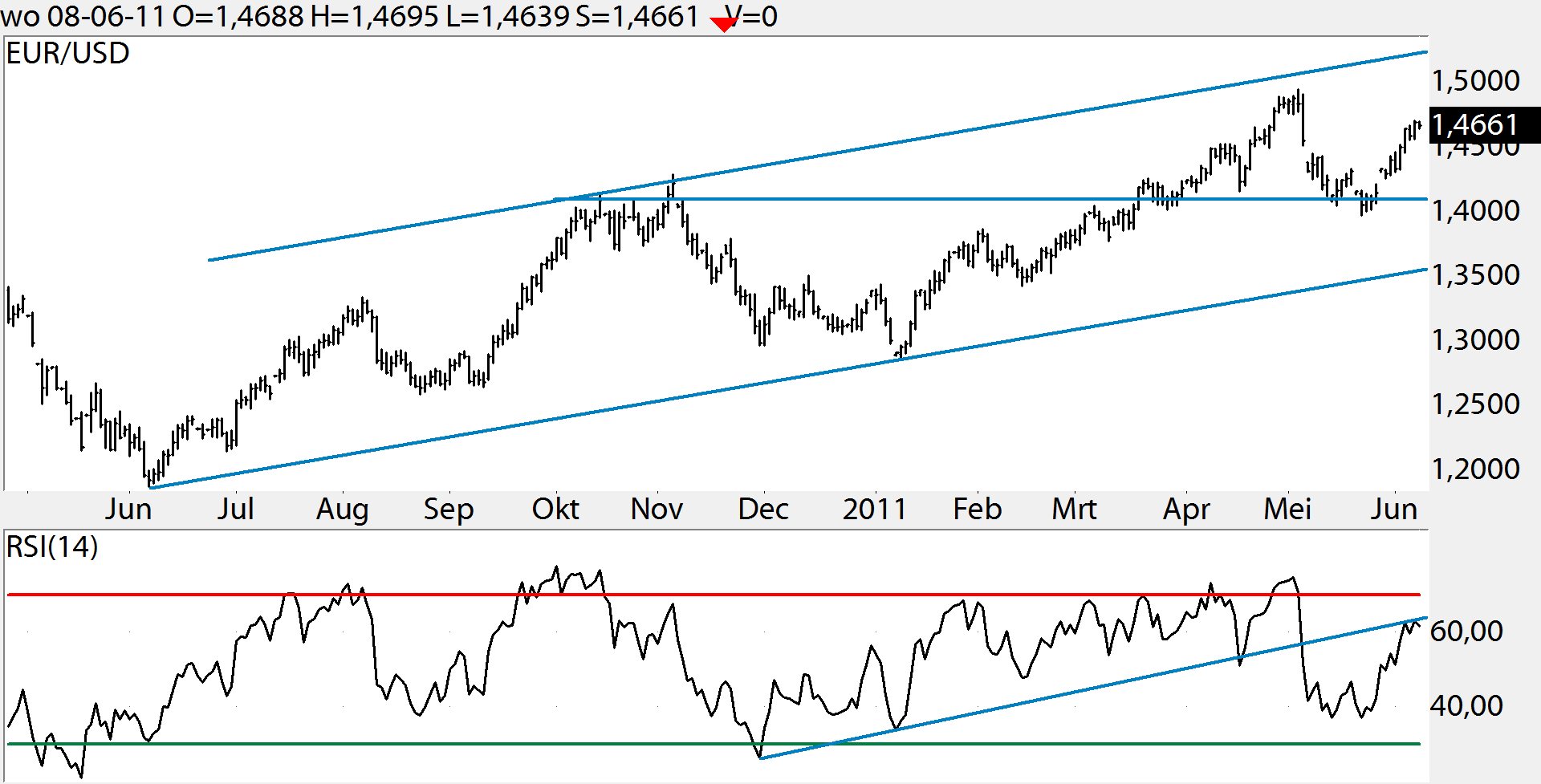
Task: Click the 1,2000 price axis label
Action: [1475, 469]
